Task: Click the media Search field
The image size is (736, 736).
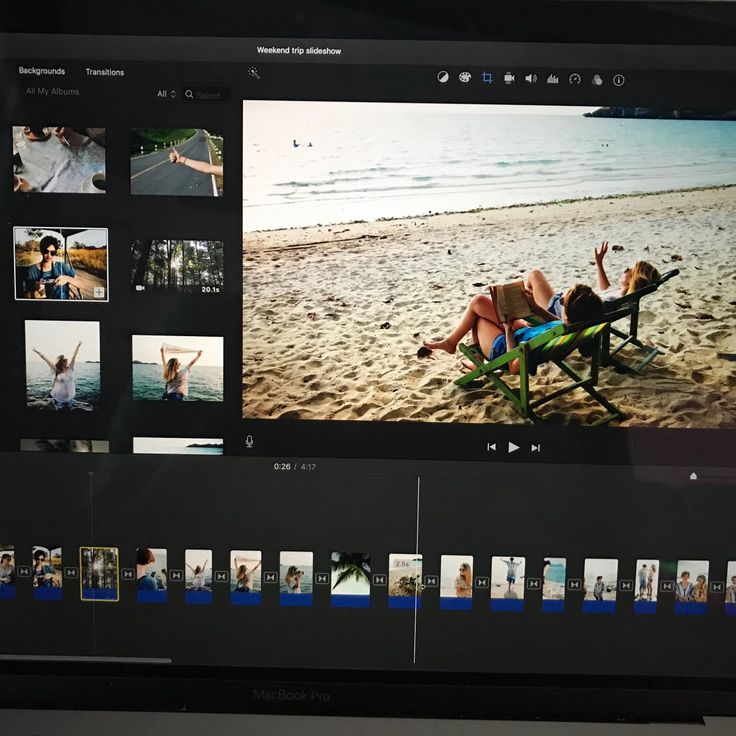Action: [x=206, y=95]
